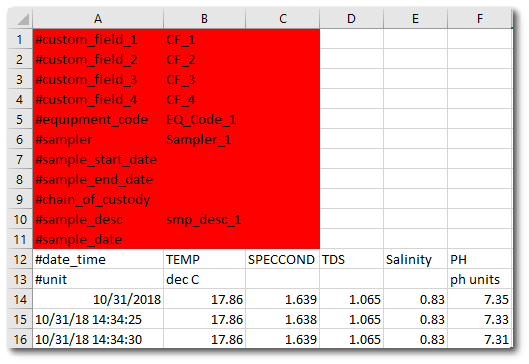This screenshot has height=364, width=529.
Task: Click SPECCOND value 1.638
Action: point(283,319)
